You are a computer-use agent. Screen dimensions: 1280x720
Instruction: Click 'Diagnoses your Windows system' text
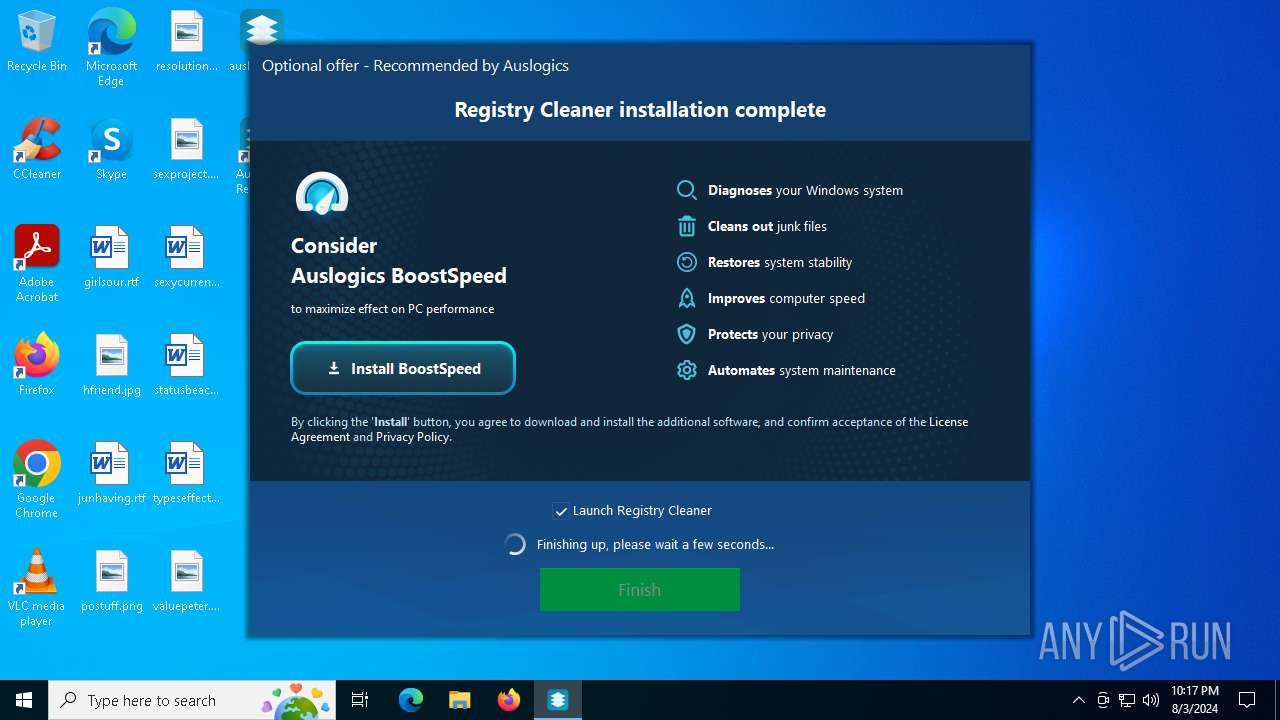[x=805, y=190]
